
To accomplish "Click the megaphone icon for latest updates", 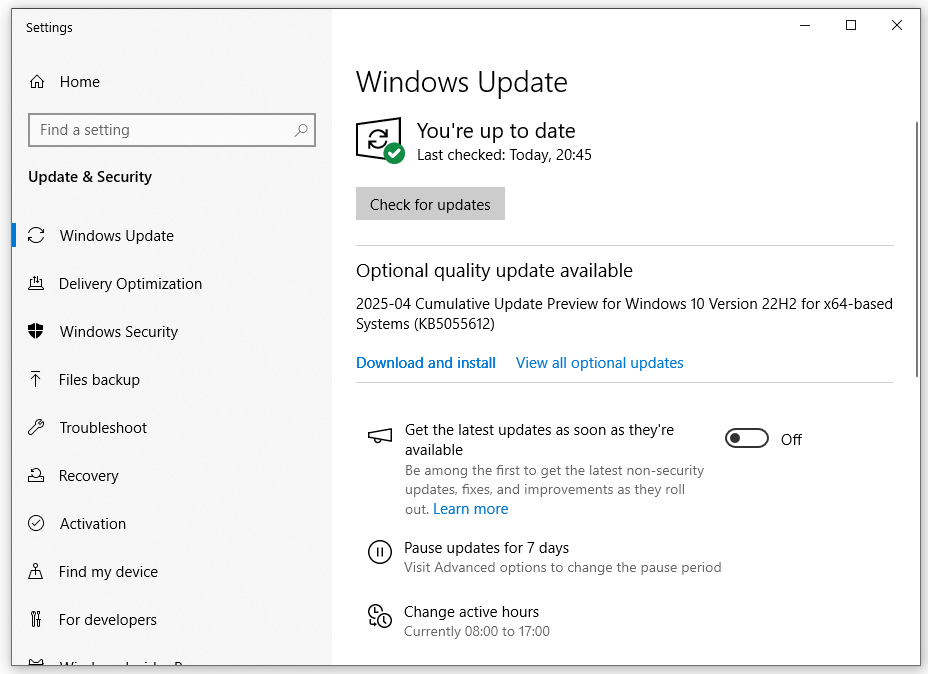I will tap(380, 436).
